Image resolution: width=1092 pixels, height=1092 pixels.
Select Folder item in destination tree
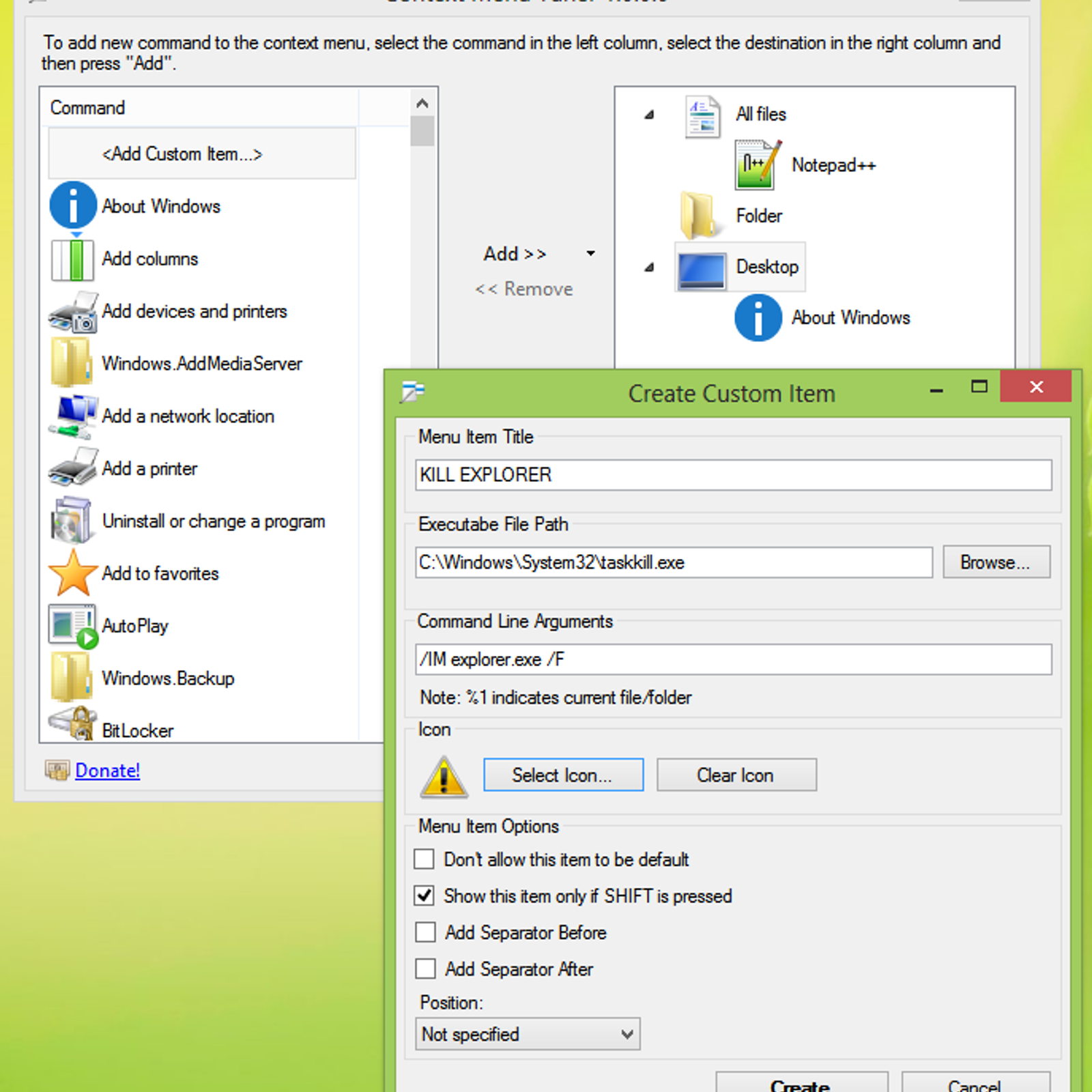[x=758, y=216]
